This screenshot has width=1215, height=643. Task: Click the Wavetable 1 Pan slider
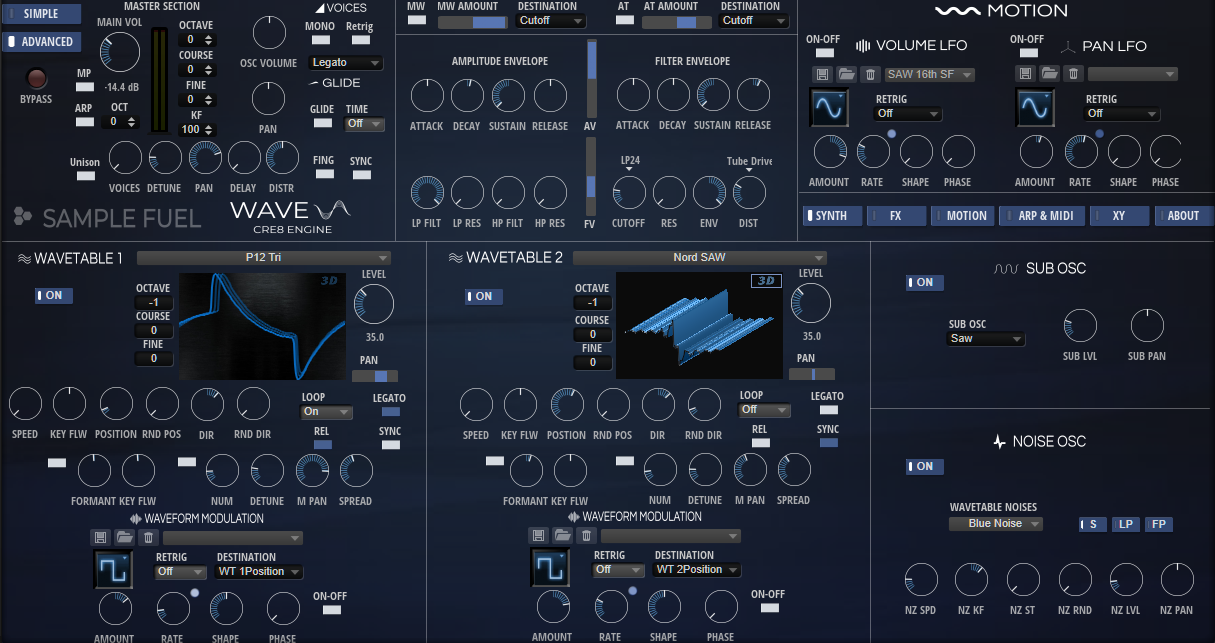[x=375, y=376]
